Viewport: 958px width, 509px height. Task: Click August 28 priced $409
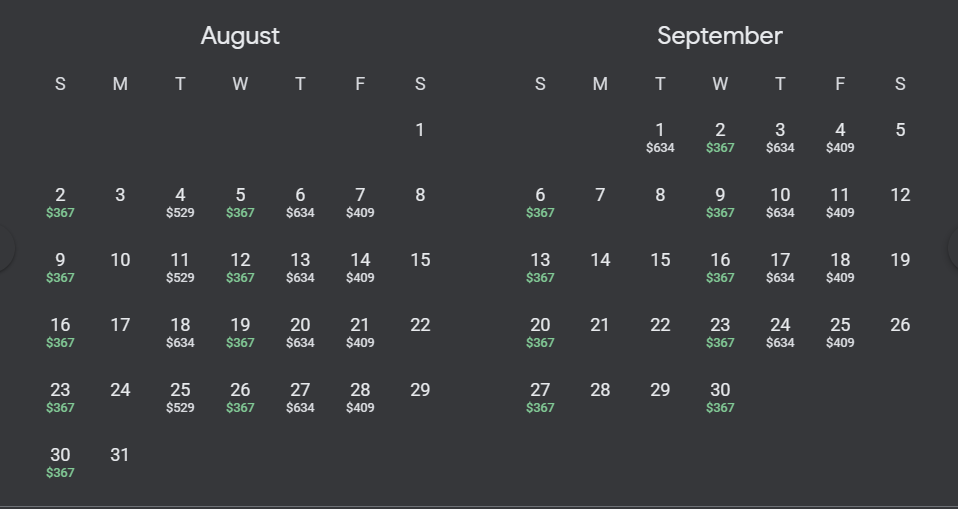tap(360, 396)
